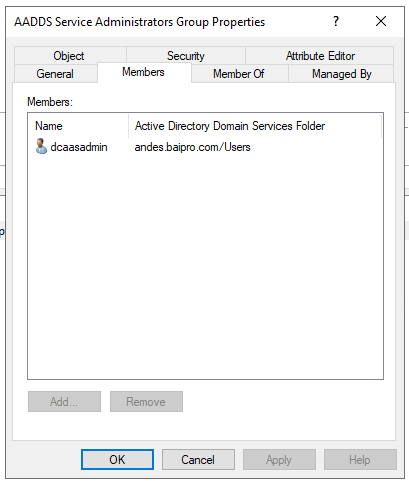Click the question mark help icon
Screen dimensions: 409x483
[x=336, y=22]
